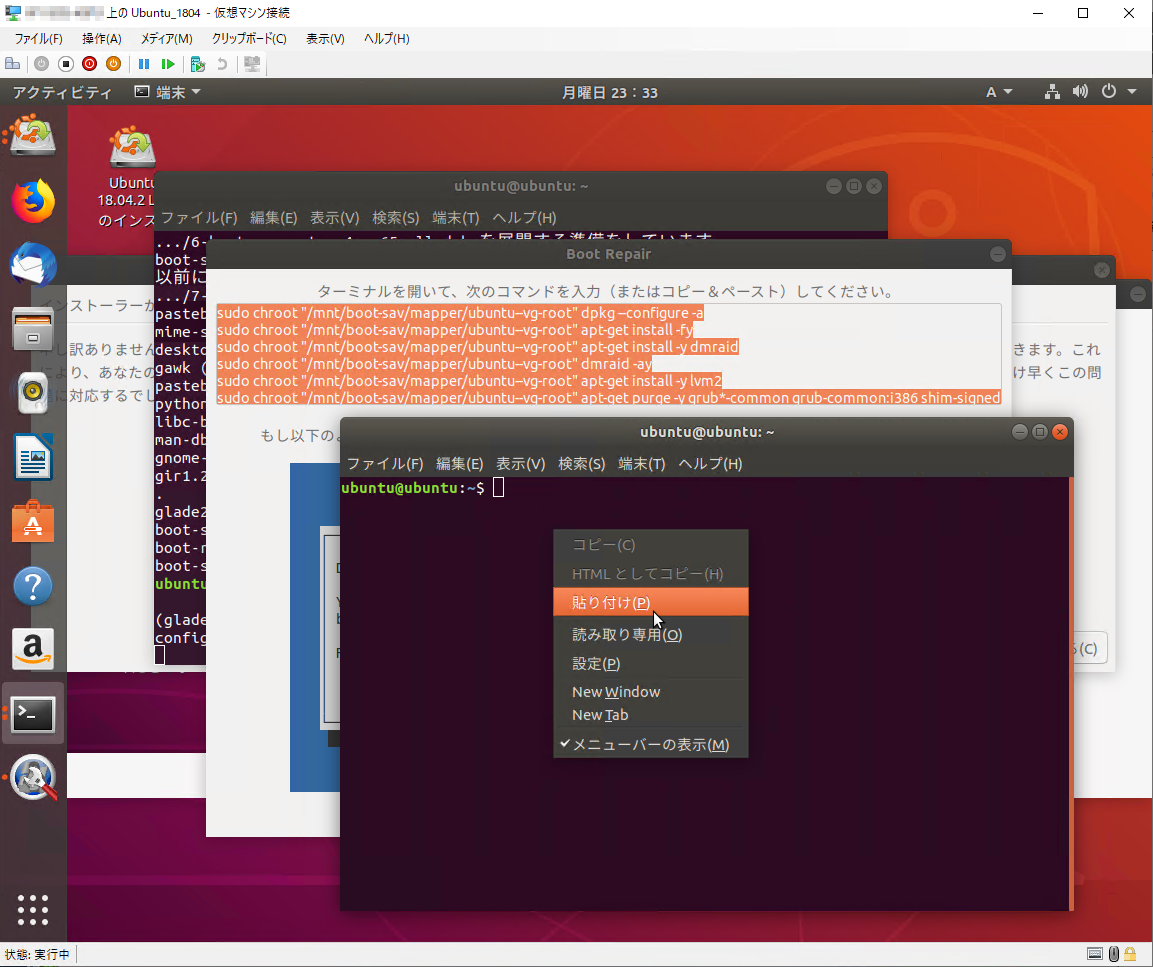Click the lock icon in Hyper-V status bar

(1130, 954)
